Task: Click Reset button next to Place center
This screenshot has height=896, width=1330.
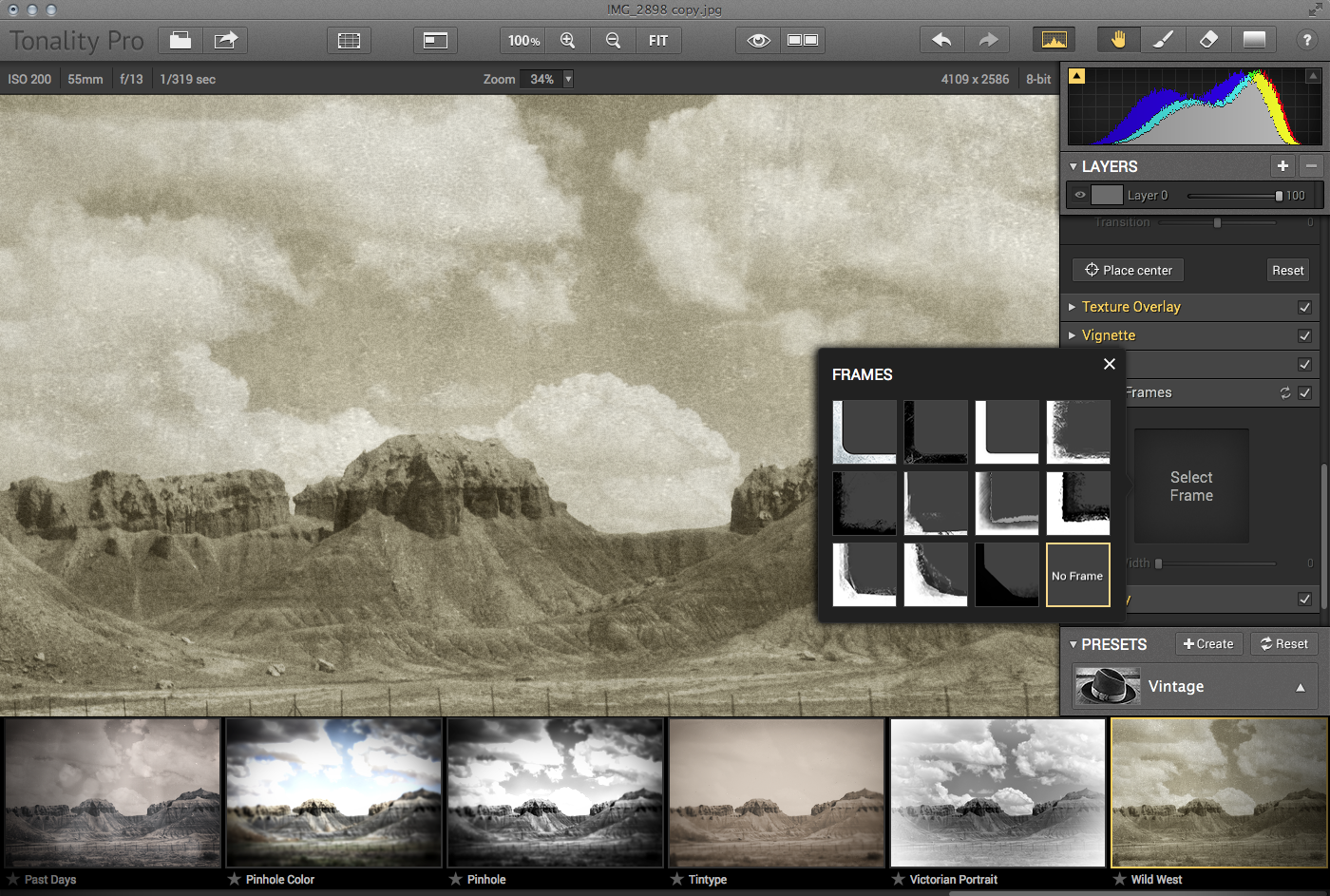Action: point(1288,270)
